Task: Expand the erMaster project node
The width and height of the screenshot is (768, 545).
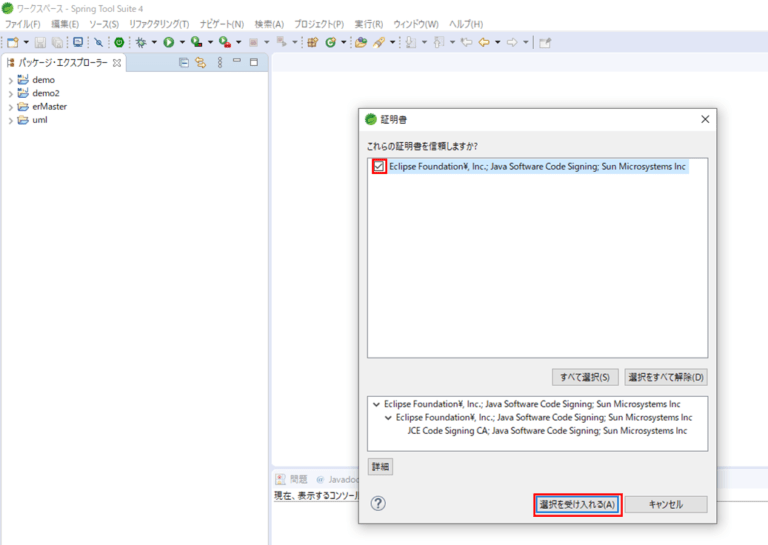Action: point(10,106)
